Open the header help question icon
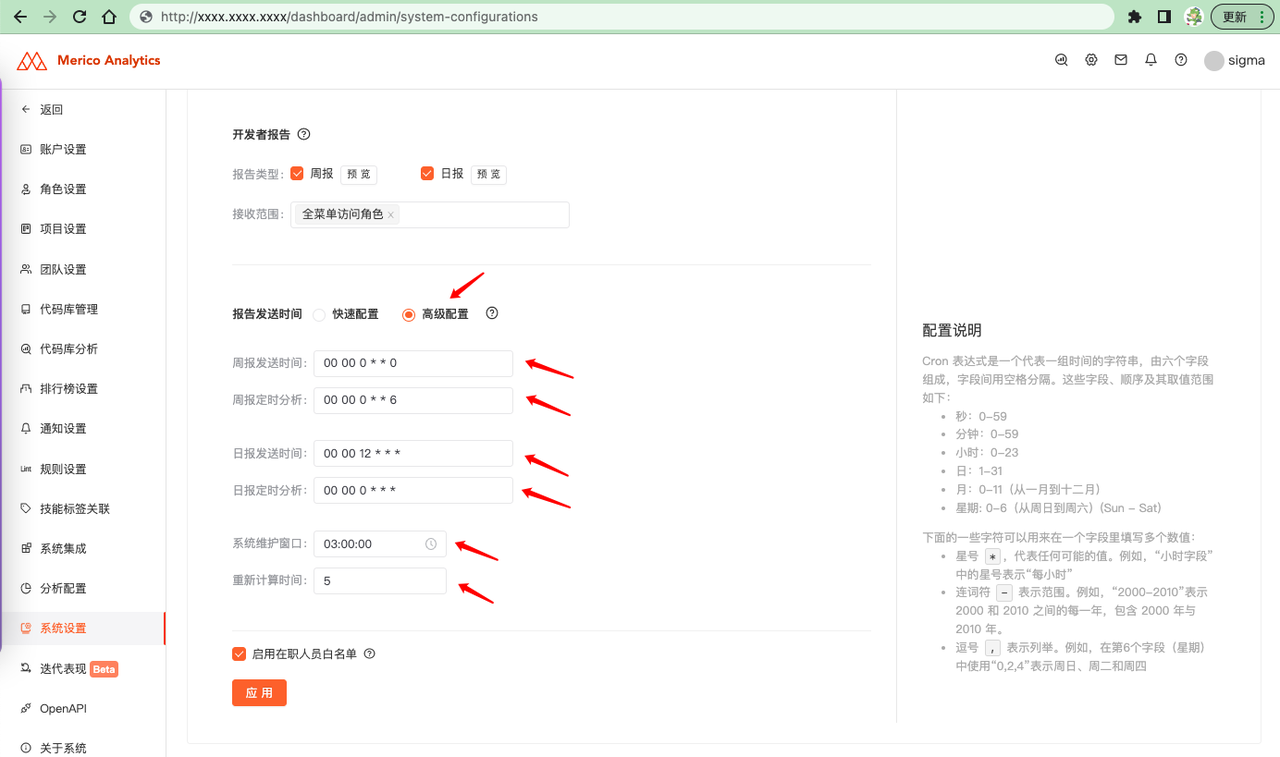 [x=1181, y=60]
